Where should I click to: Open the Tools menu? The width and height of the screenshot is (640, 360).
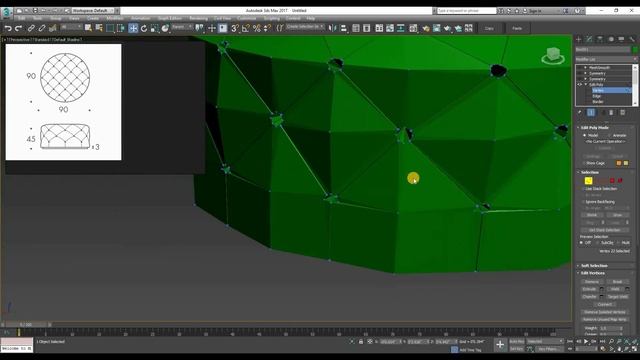click(38, 18)
